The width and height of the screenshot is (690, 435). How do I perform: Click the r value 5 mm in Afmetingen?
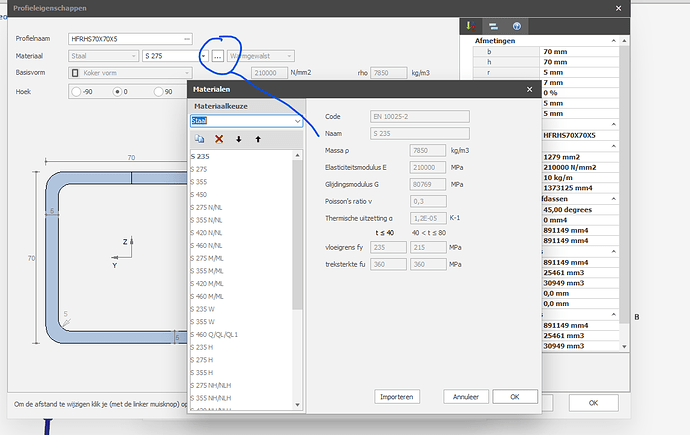(x=580, y=72)
